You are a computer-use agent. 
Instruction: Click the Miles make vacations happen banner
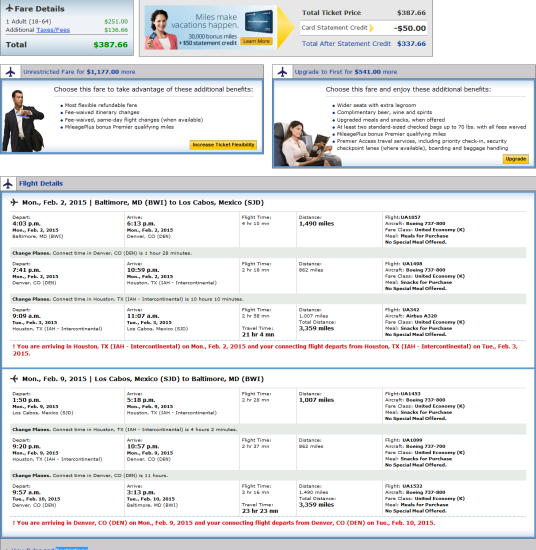point(210,28)
